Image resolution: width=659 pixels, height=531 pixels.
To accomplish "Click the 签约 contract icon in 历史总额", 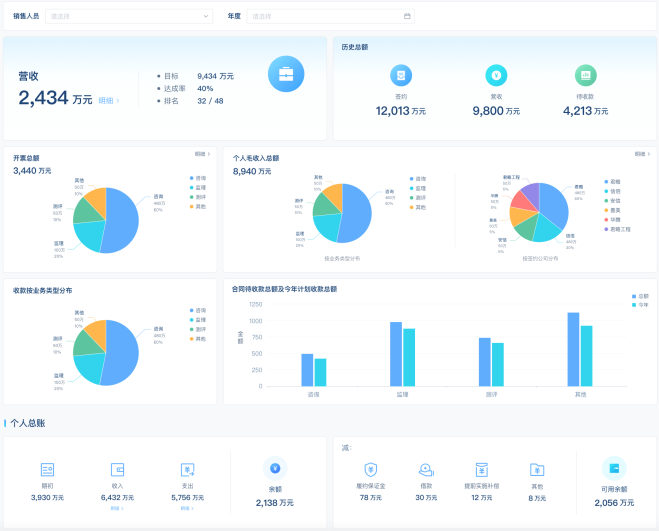I will pyautogui.click(x=401, y=75).
